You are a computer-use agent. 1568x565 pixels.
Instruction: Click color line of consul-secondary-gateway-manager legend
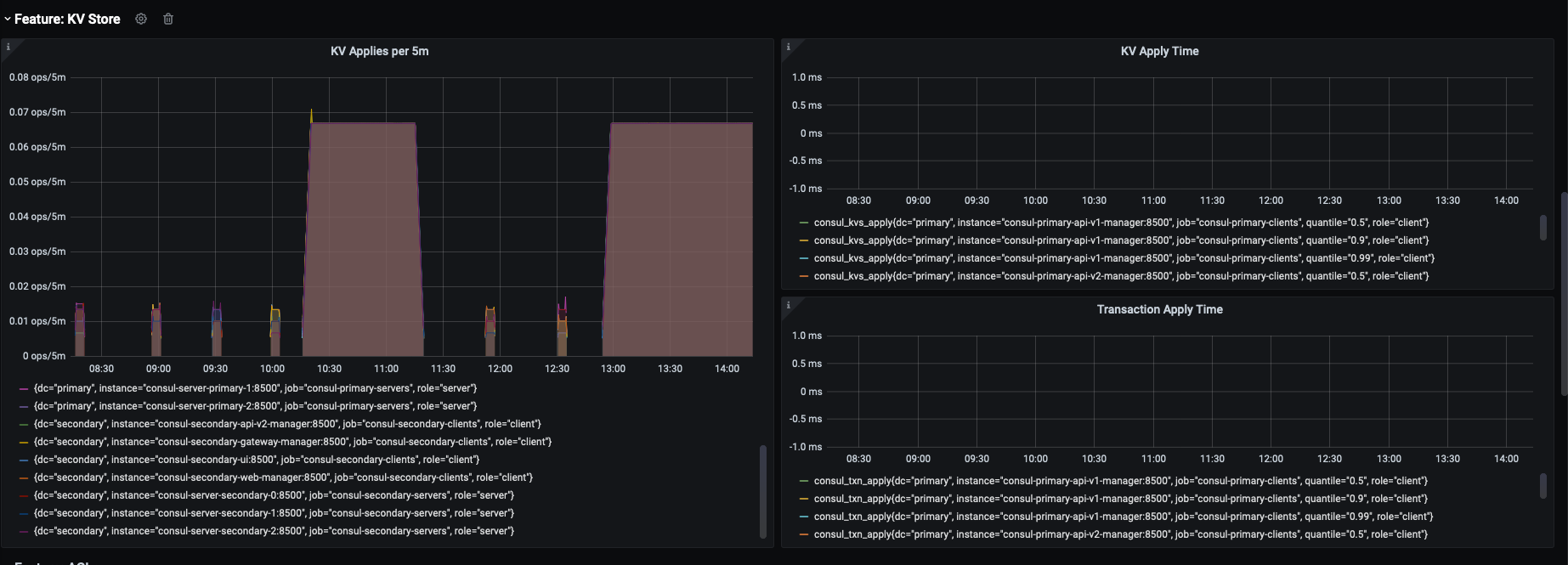[24, 442]
